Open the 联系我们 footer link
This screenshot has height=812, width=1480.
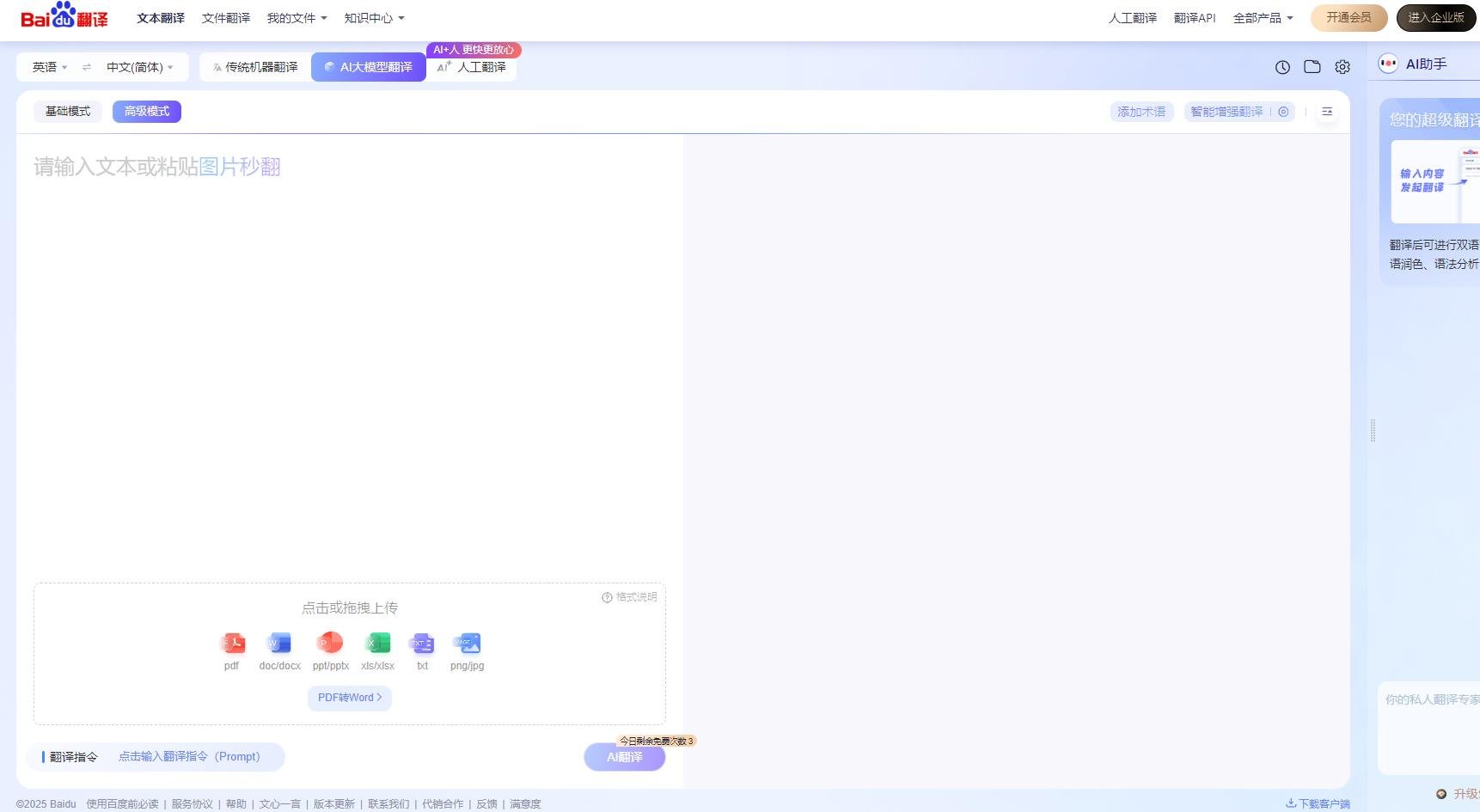tap(388, 804)
